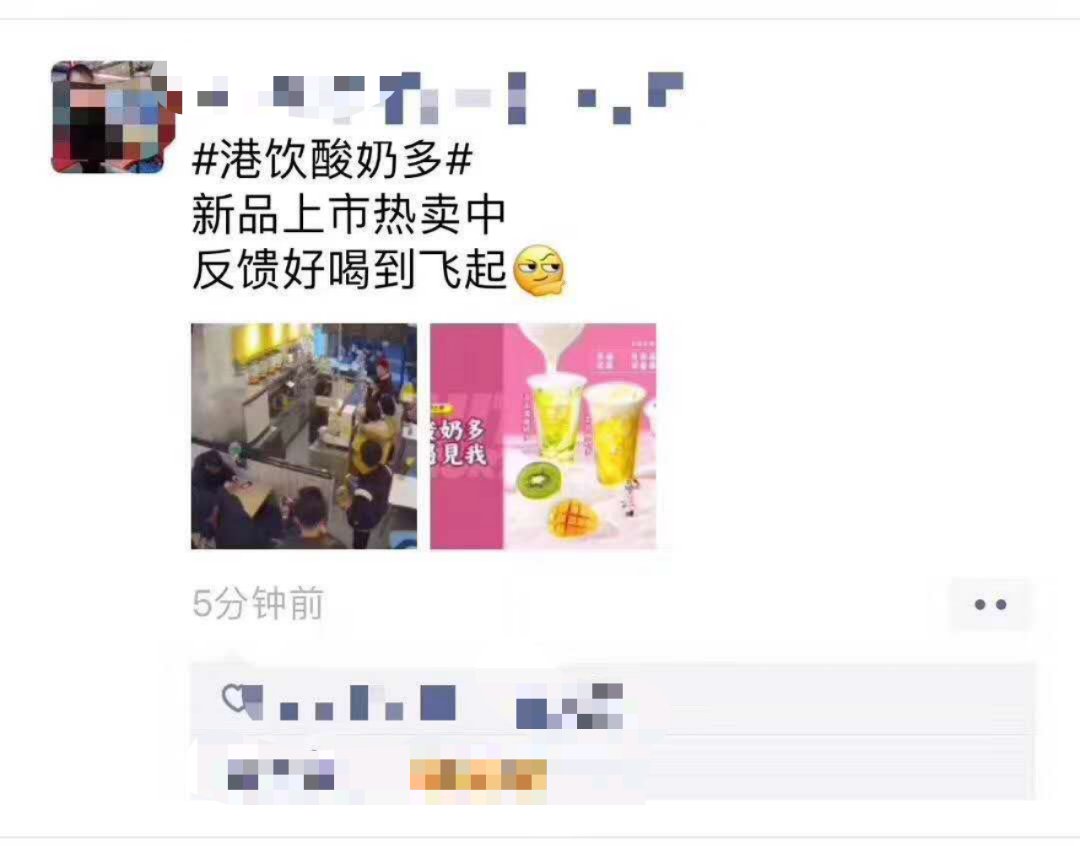1080x846 pixels.
Task: Click the text line 新品上市热卖中
Action: [x=349, y=215]
